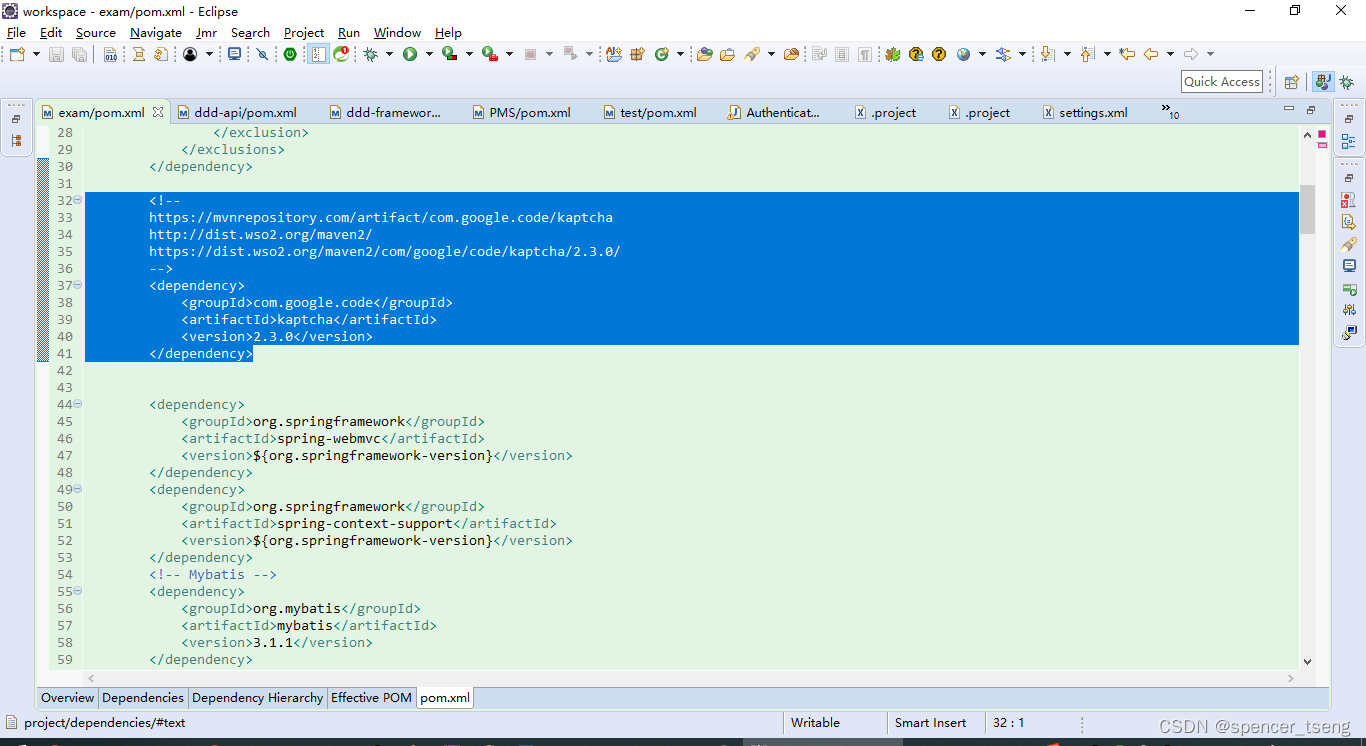
Task: Run the application with the green Run icon
Action: coord(408,54)
